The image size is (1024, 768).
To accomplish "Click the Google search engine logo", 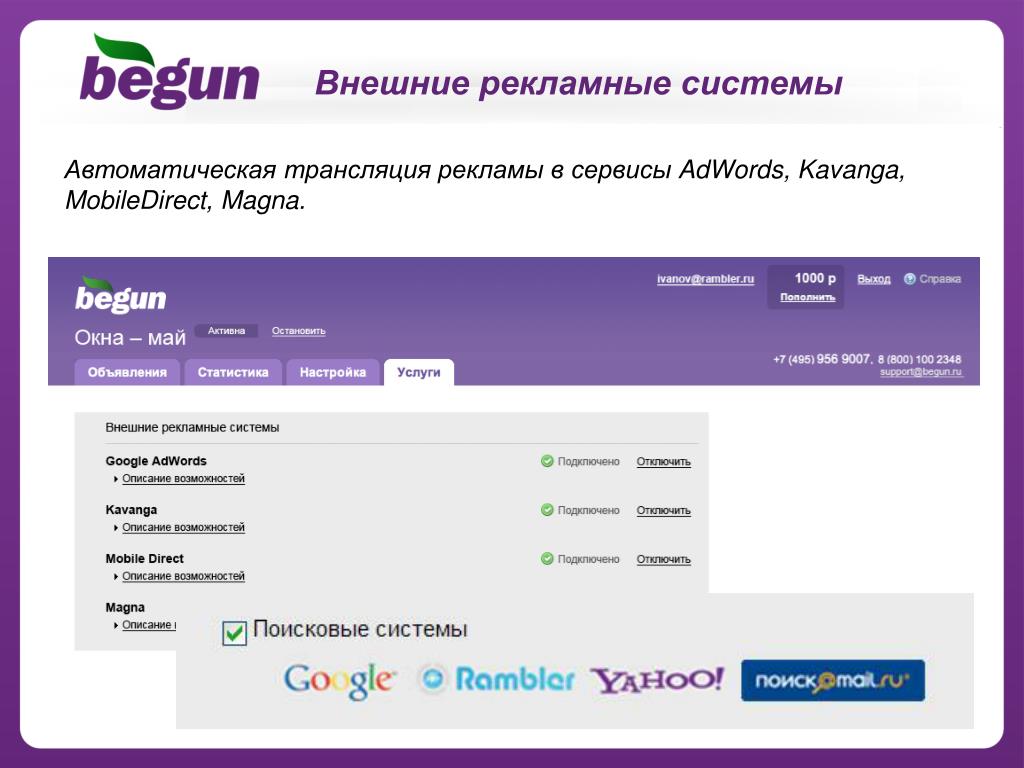I will pos(340,681).
